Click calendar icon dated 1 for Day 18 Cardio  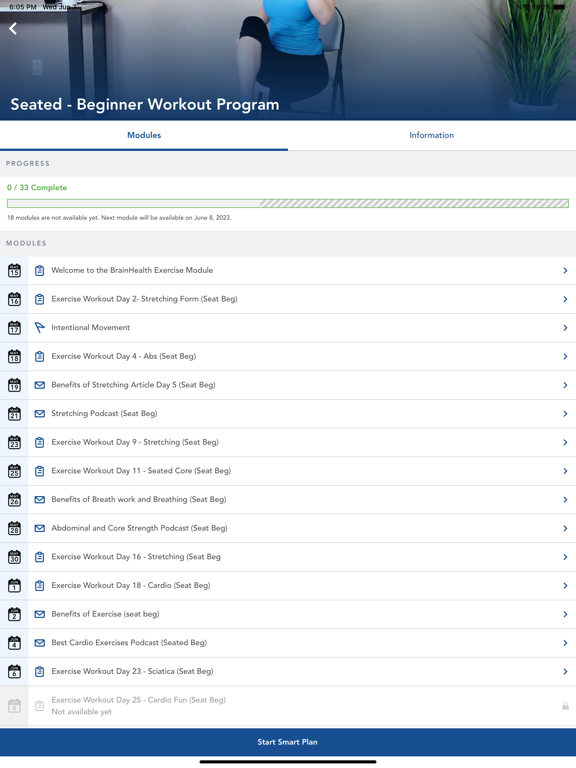click(14, 585)
